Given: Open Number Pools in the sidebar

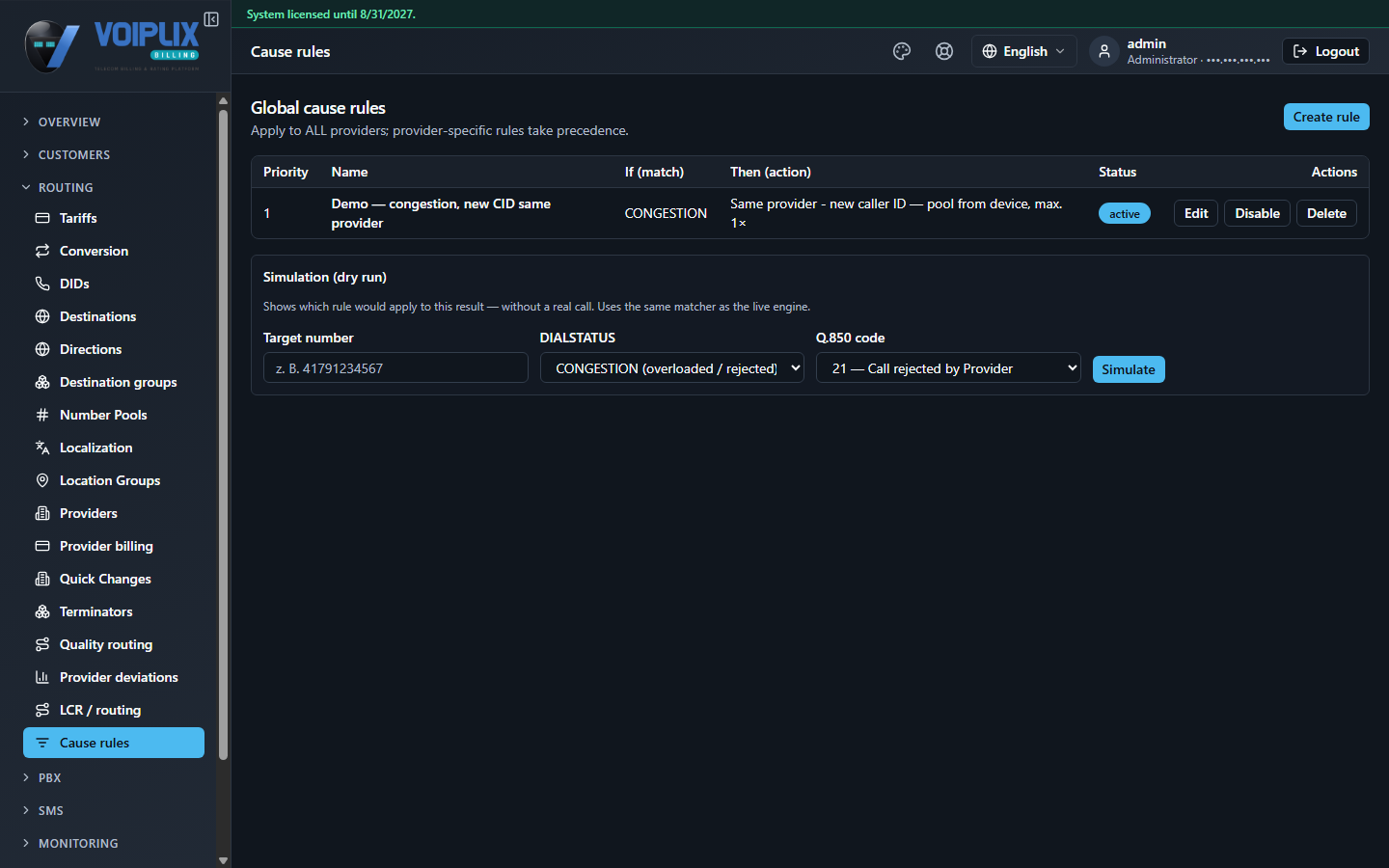Looking at the screenshot, I should coord(114,415).
